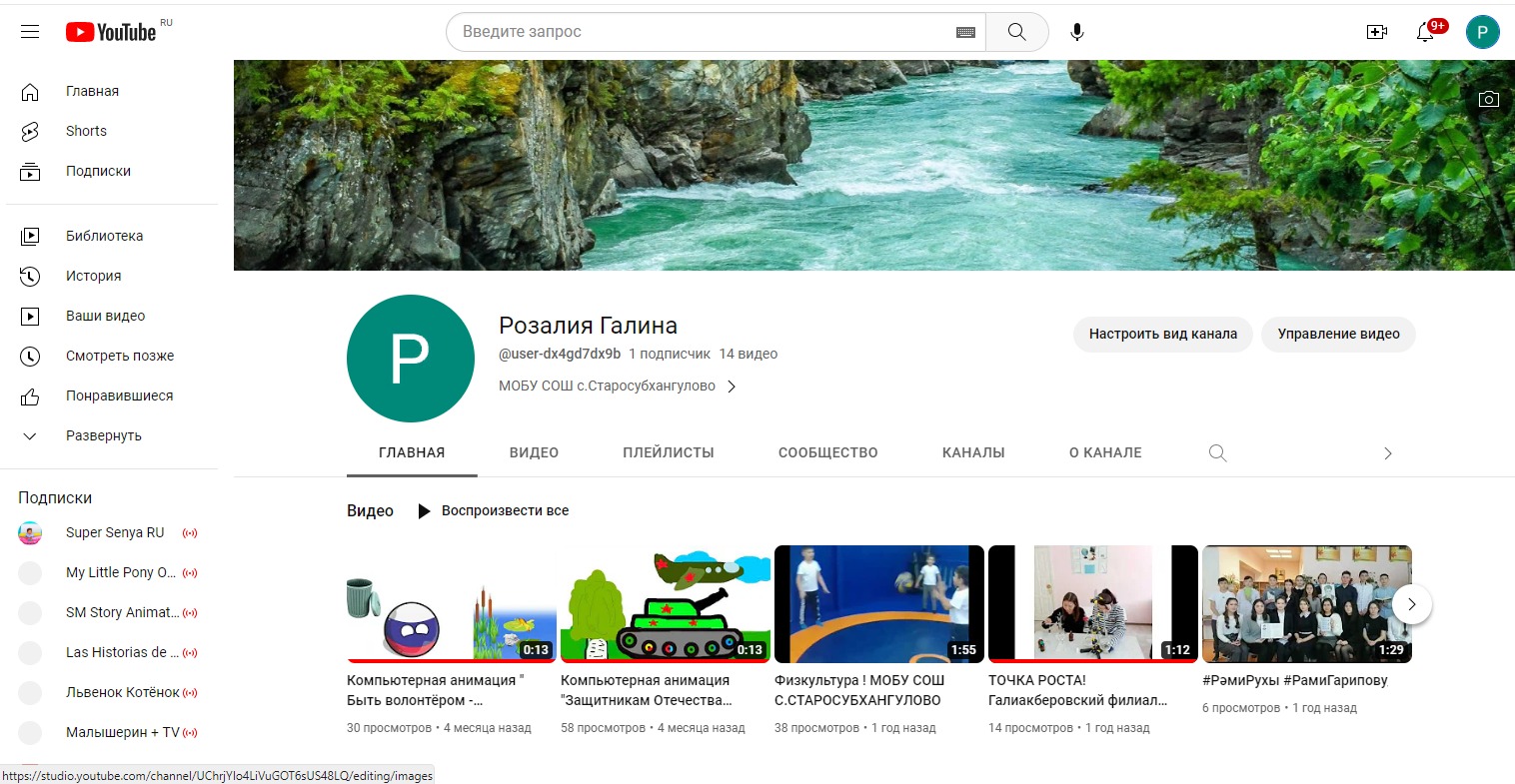
Task: Open the Физкультура video thumbnail
Action: click(x=878, y=603)
